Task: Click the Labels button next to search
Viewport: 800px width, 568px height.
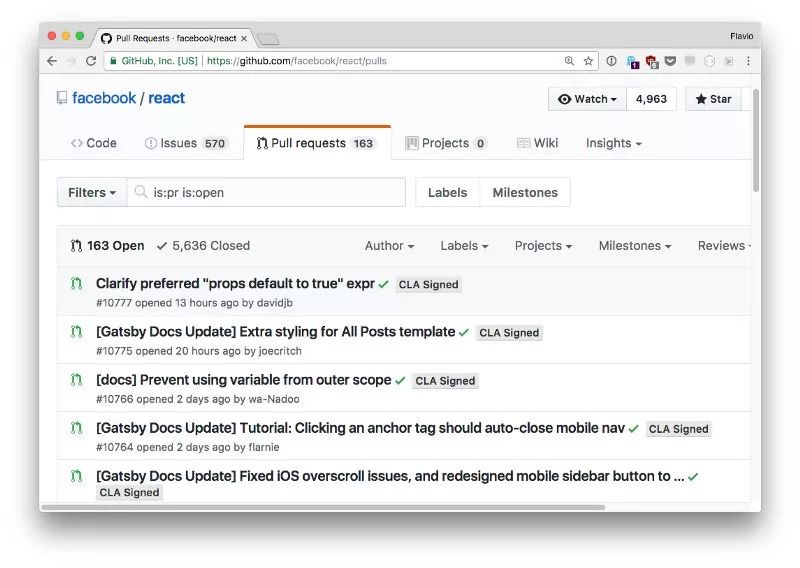Action: [x=448, y=193]
